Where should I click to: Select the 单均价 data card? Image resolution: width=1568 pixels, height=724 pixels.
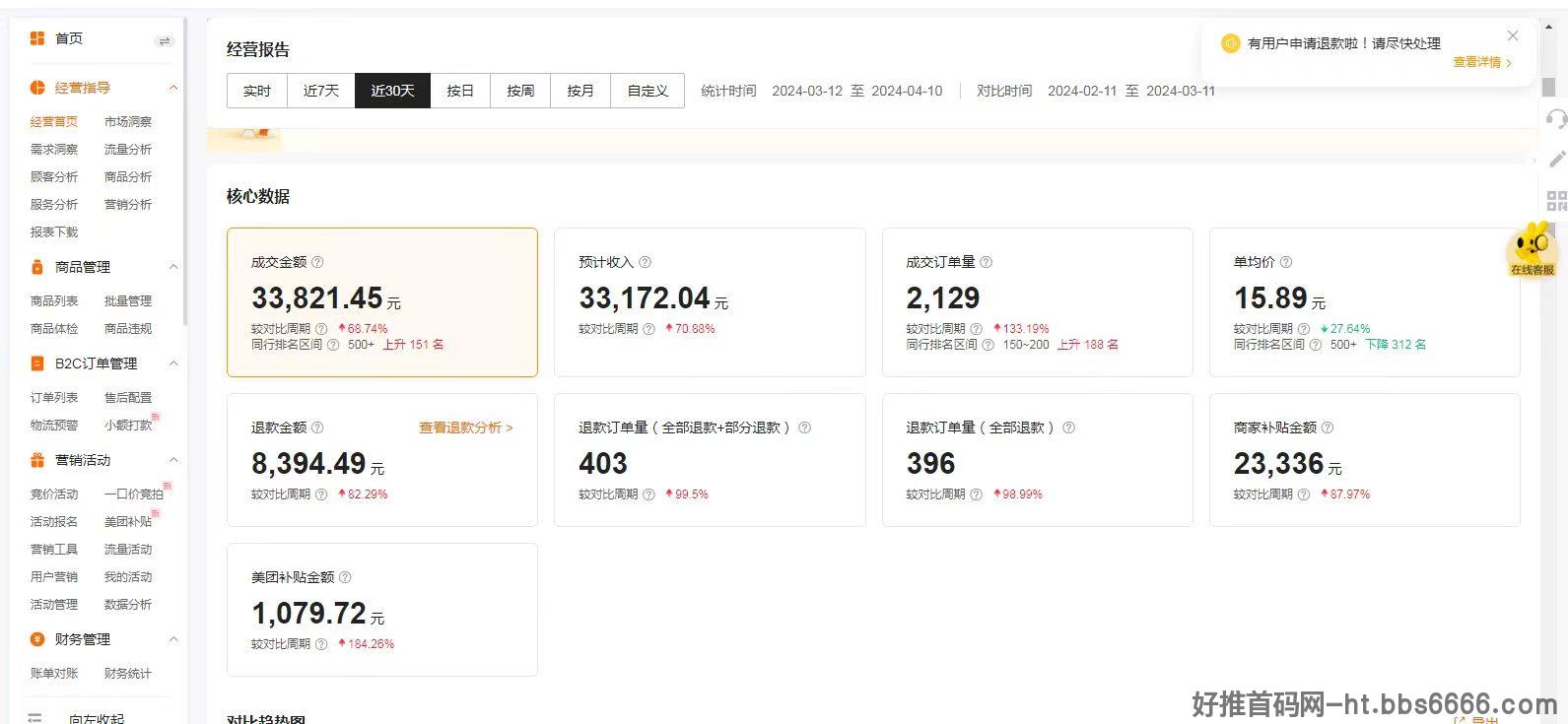pos(1365,302)
